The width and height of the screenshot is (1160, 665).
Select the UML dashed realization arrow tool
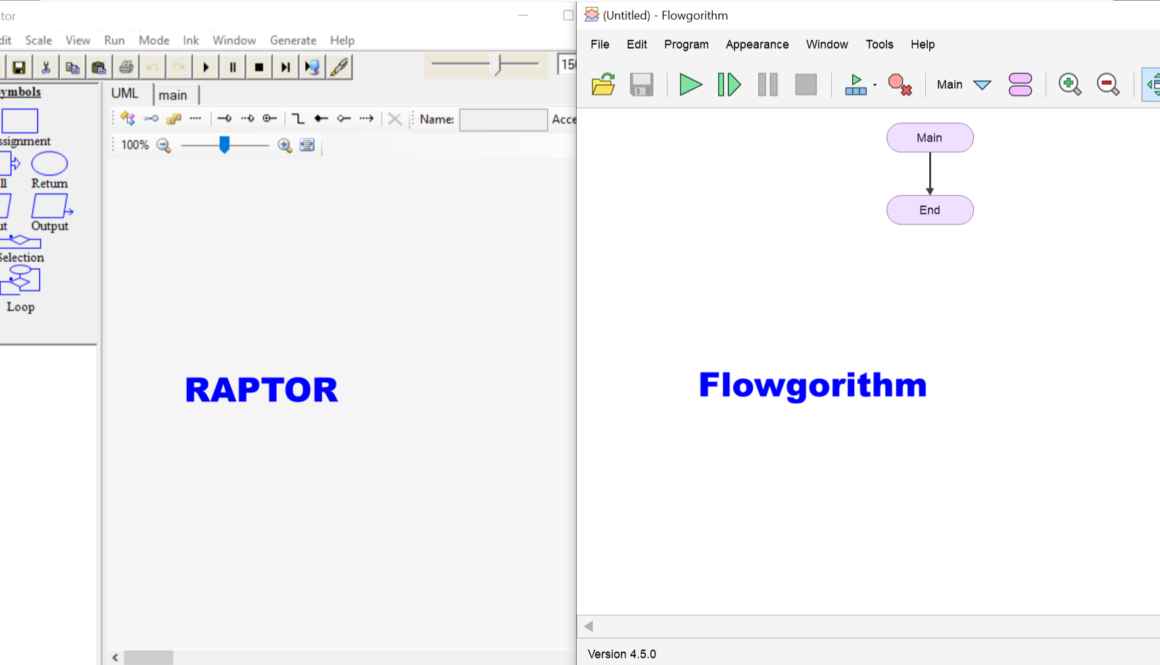coord(247,118)
